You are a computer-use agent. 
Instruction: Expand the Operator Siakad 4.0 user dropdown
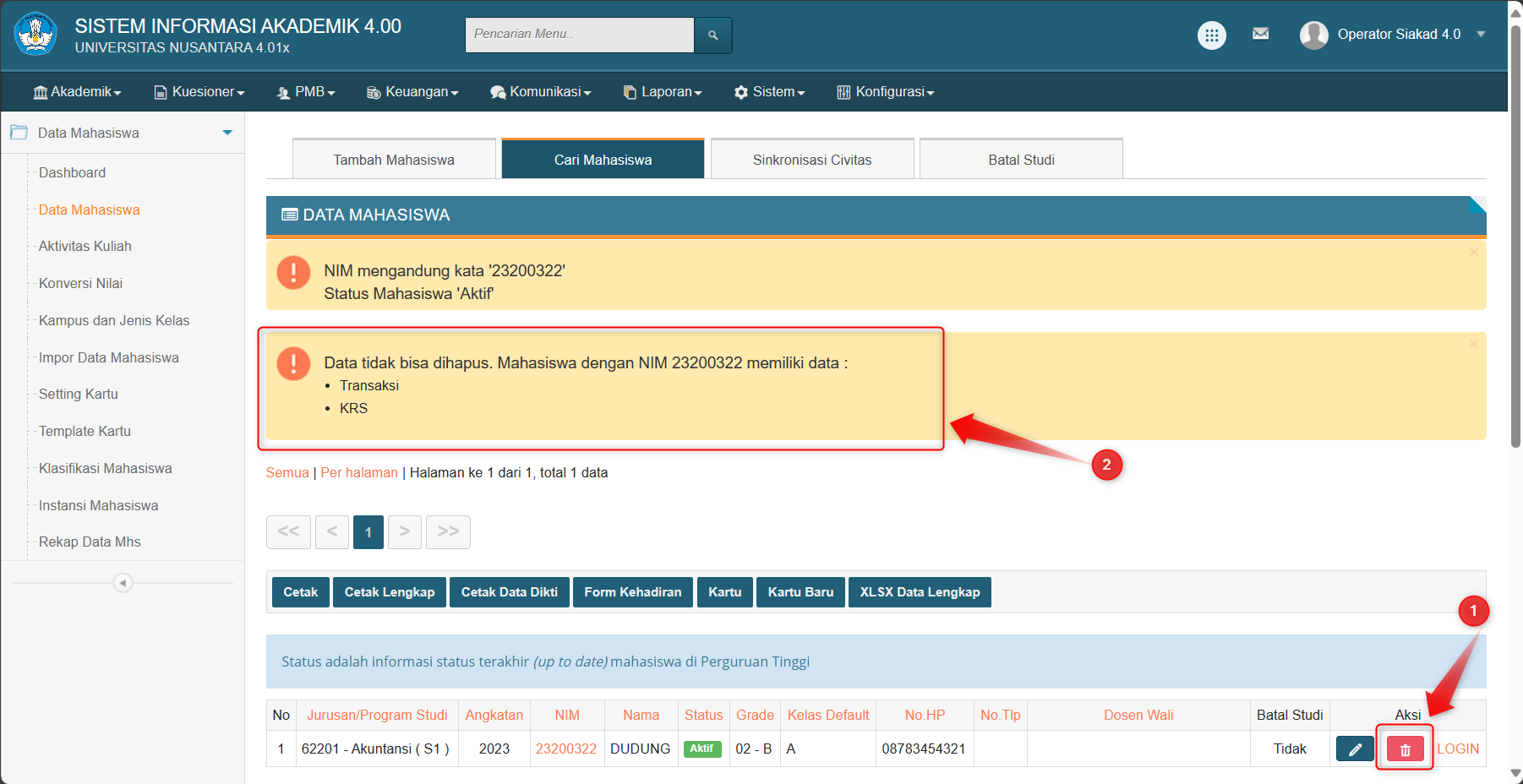pos(1481,35)
